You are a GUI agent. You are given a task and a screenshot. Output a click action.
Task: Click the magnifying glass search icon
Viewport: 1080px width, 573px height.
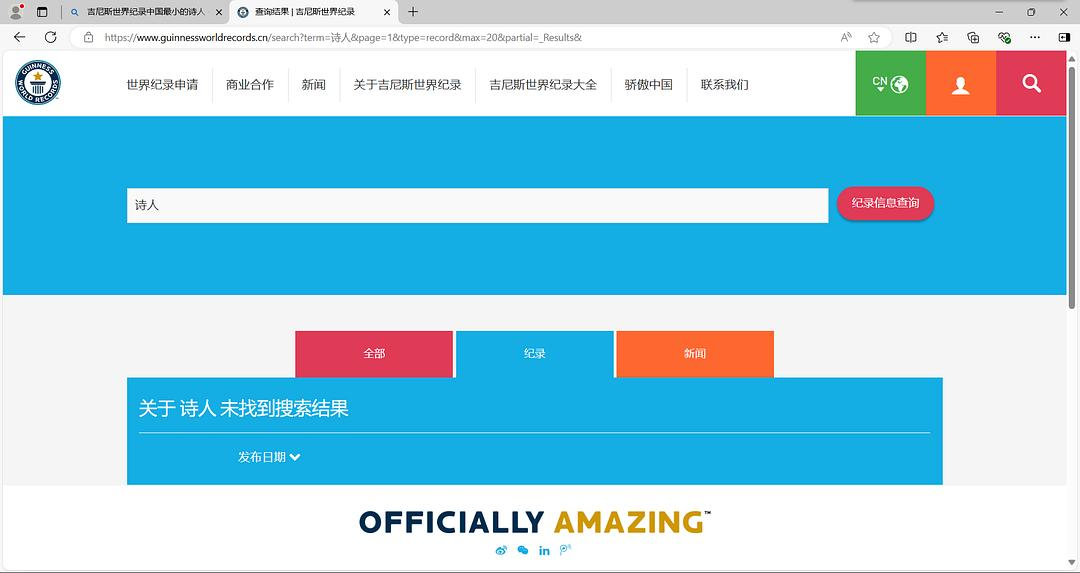click(1031, 84)
